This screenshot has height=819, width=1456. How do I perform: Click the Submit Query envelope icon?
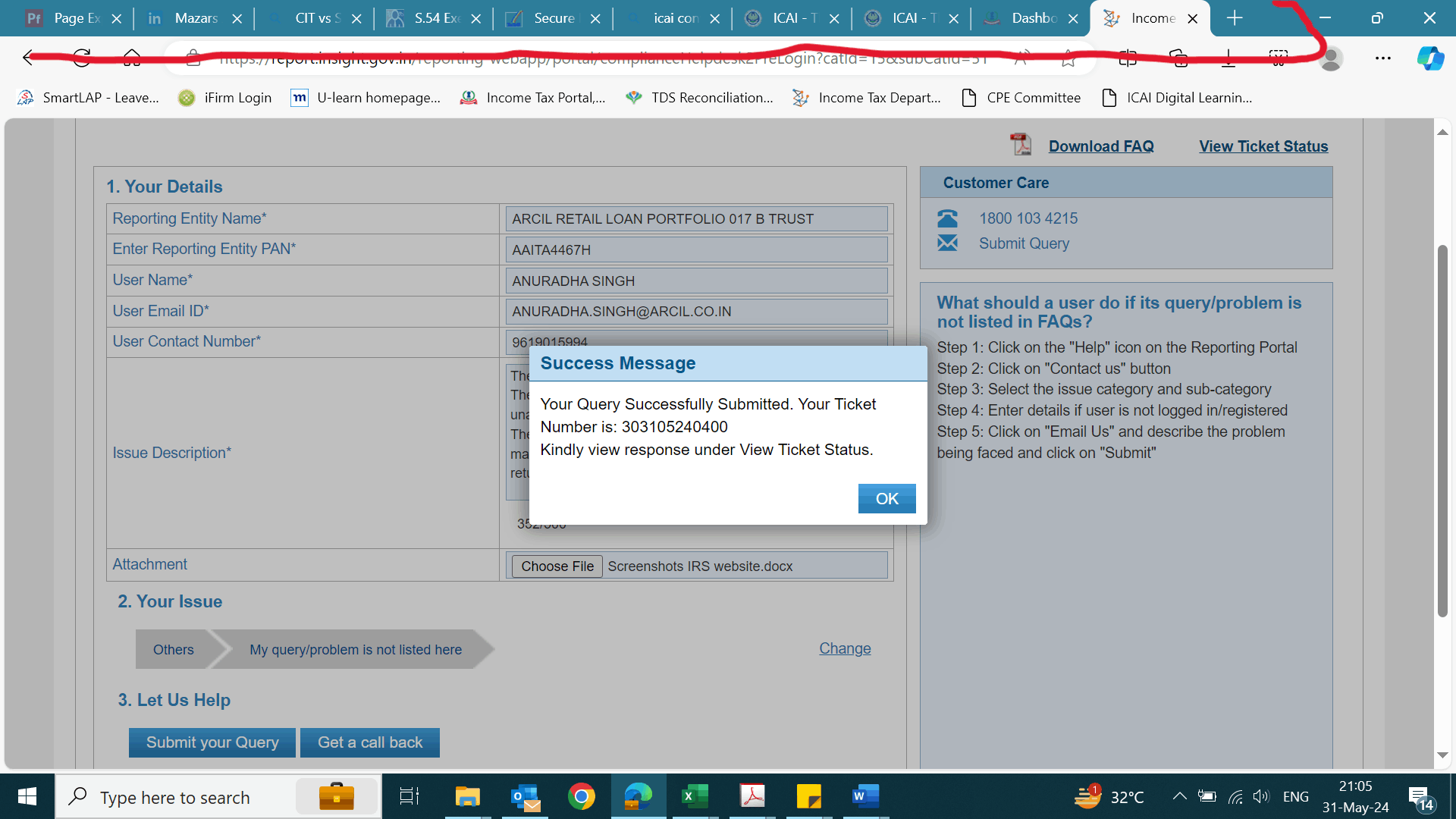[x=947, y=243]
